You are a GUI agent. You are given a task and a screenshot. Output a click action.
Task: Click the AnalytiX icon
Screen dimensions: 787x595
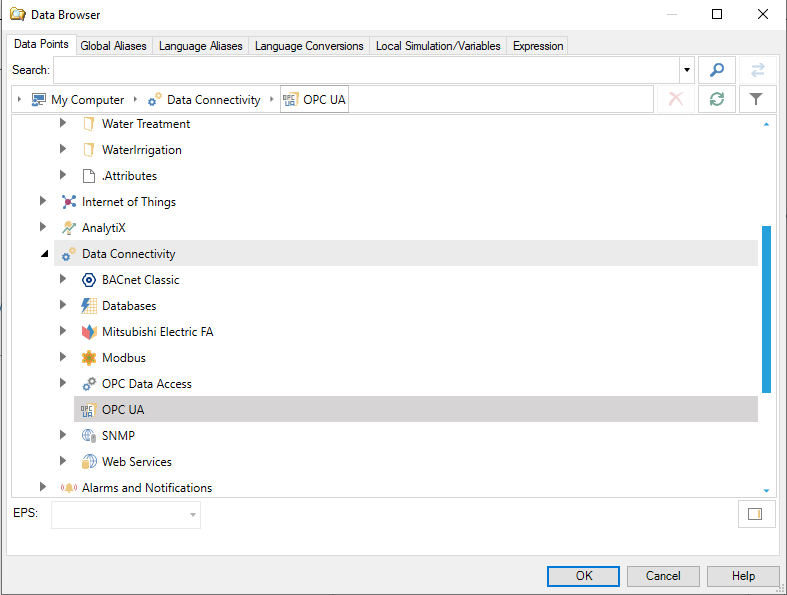coord(69,228)
